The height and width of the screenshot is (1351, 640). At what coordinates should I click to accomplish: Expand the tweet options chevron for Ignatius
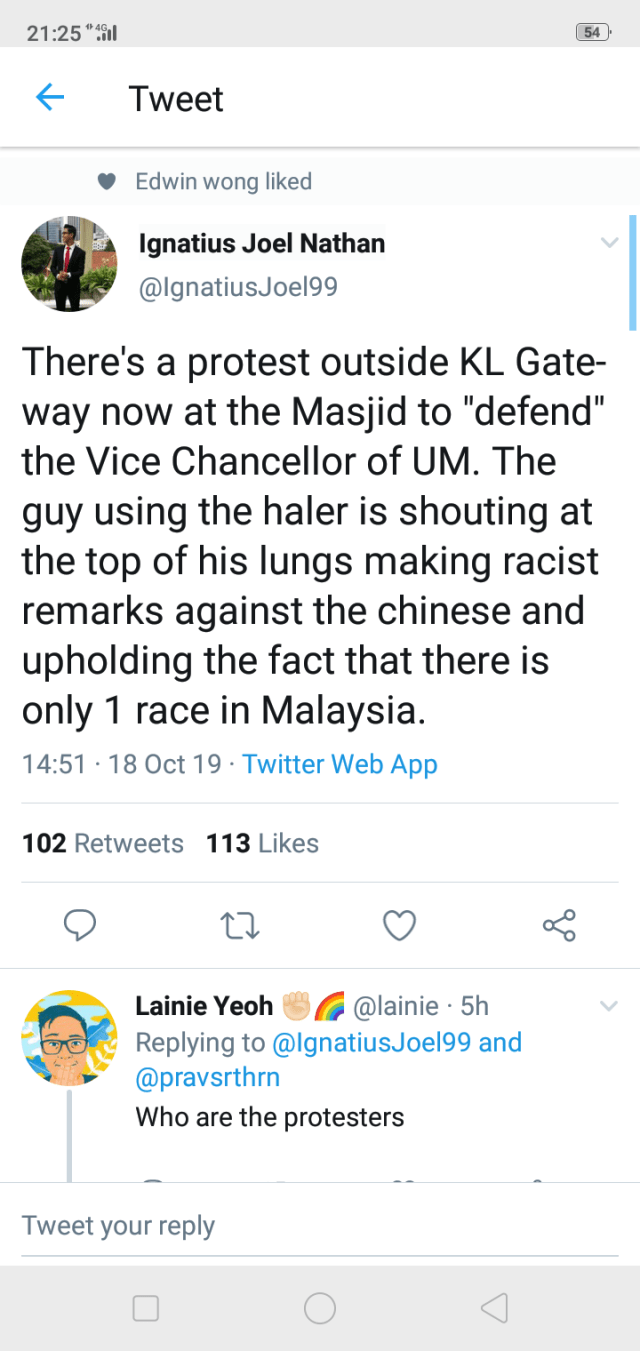[x=609, y=242]
